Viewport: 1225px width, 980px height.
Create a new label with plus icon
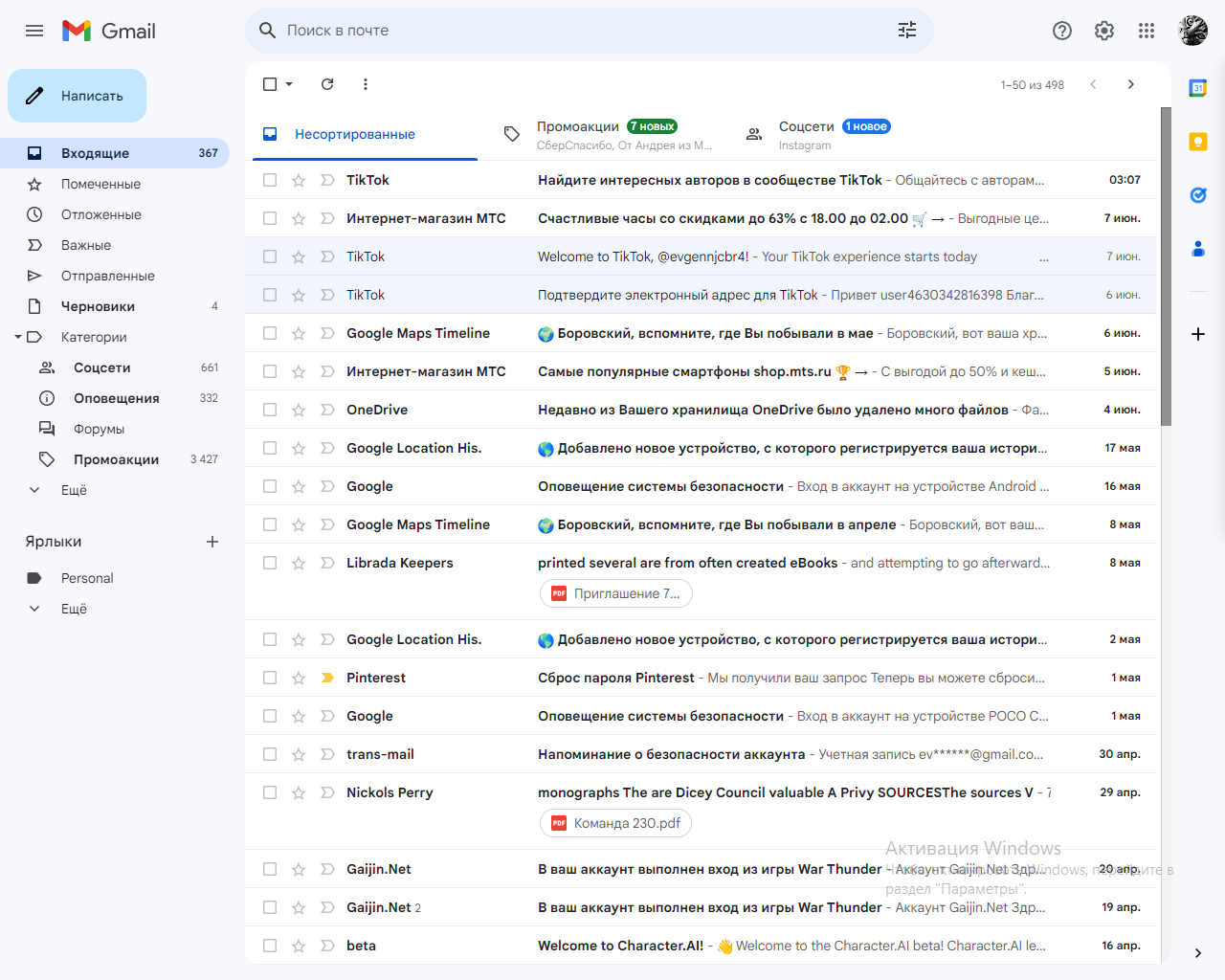tap(212, 542)
